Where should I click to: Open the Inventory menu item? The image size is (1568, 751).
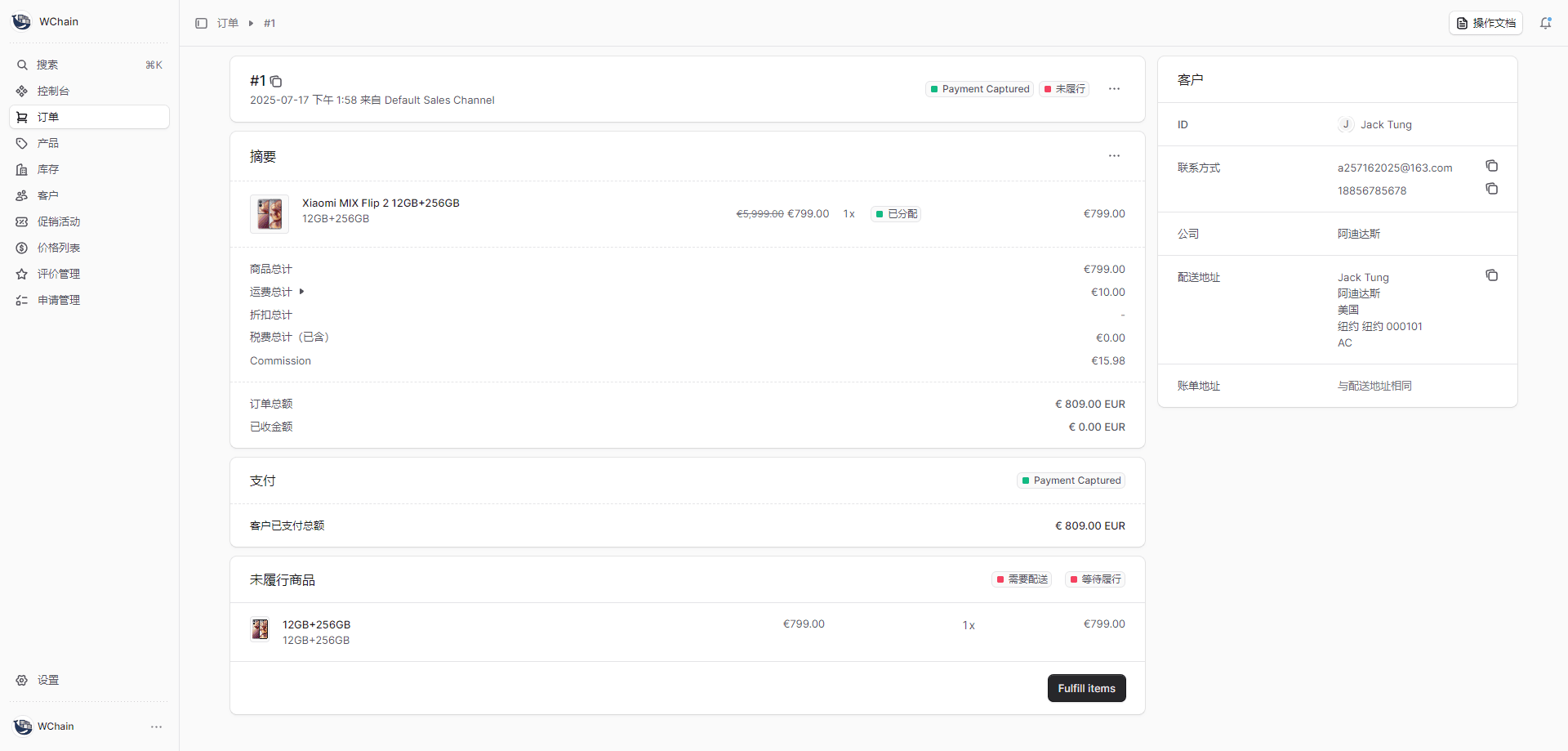click(48, 169)
